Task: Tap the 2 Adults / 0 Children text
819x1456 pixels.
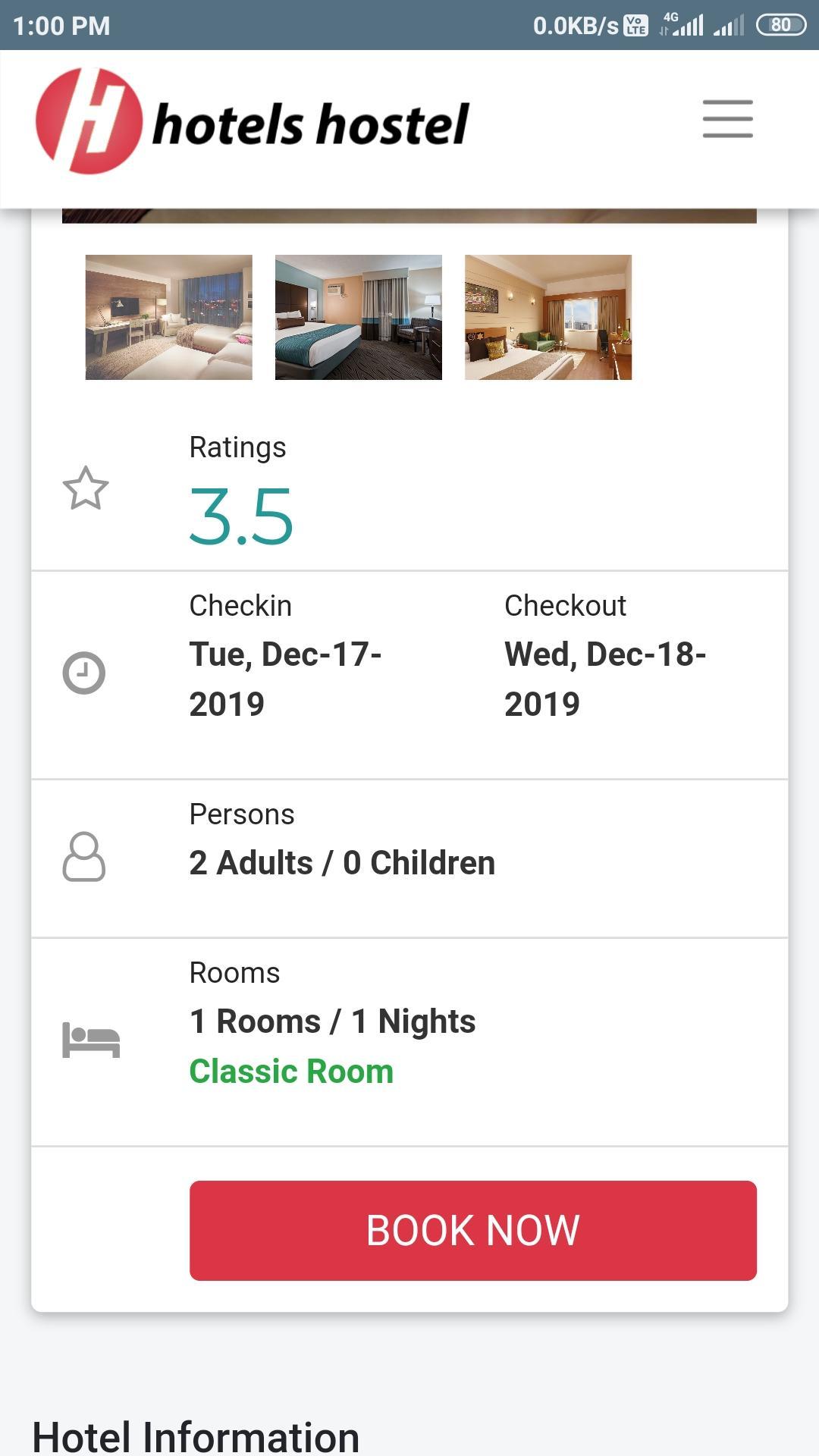Action: tap(342, 863)
